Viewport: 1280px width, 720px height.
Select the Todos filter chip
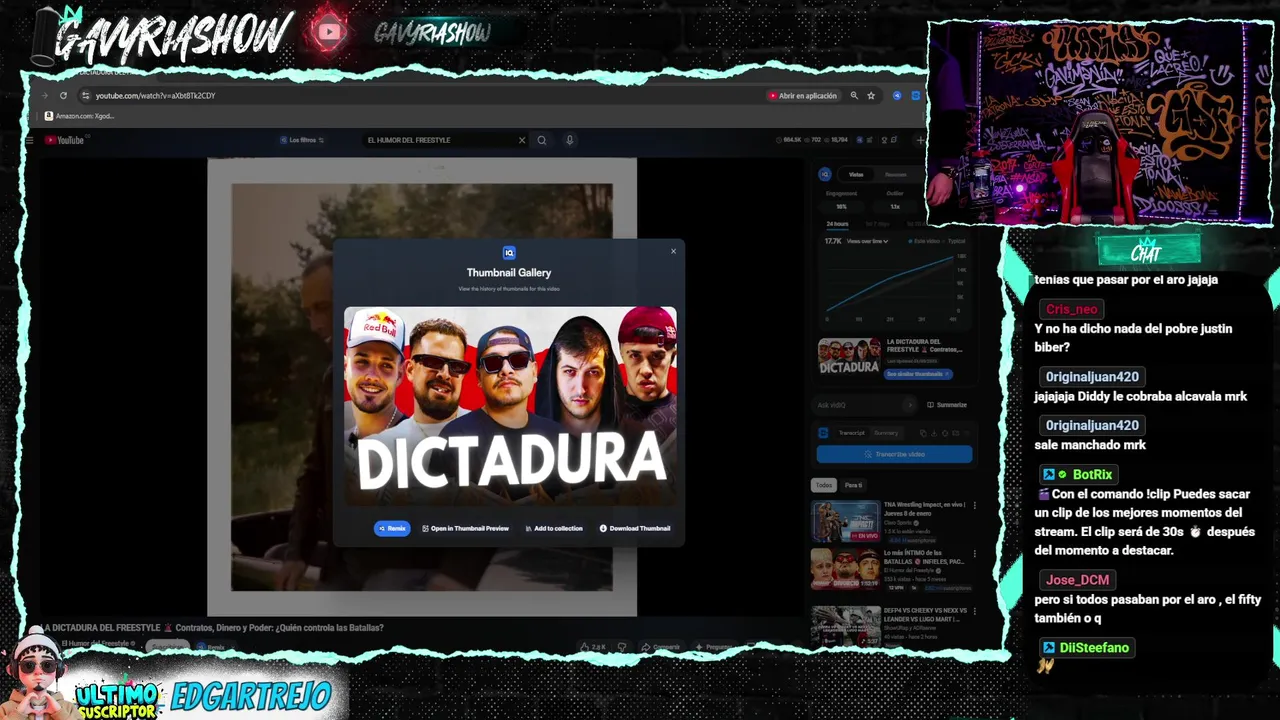tap(823, 485)
